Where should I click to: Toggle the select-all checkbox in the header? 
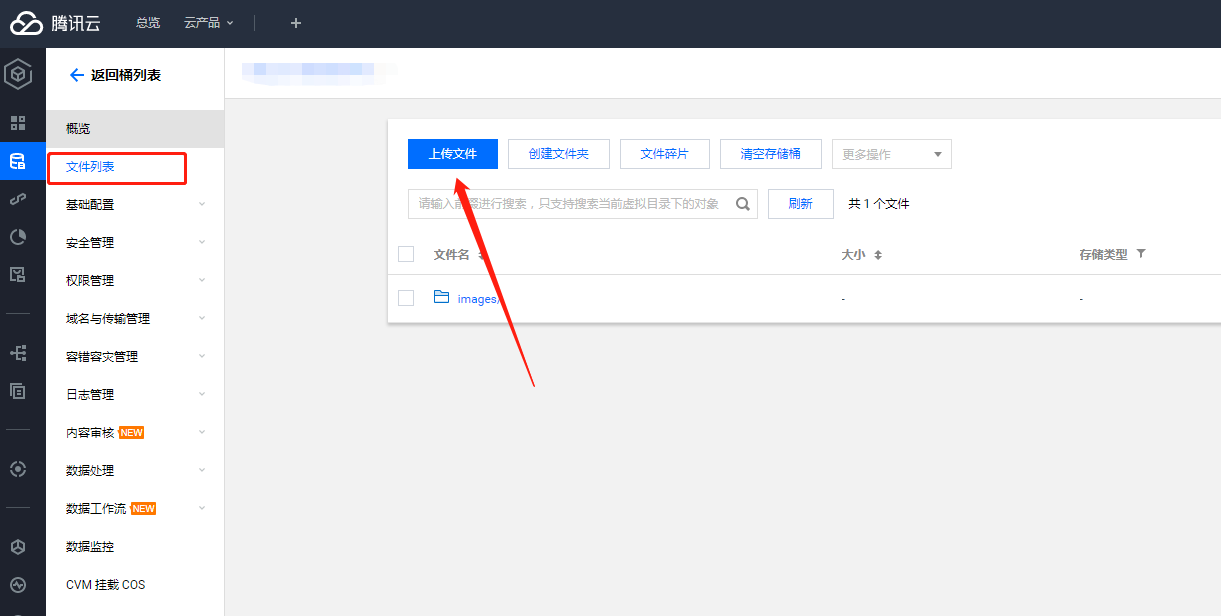pos(406,254)
